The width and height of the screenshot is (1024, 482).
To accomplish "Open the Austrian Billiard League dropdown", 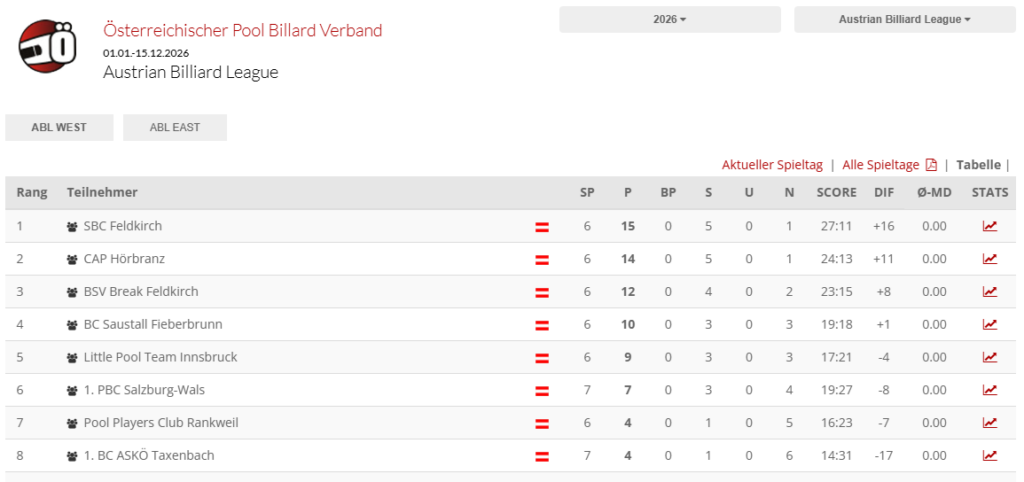I will tap(904, 20).
